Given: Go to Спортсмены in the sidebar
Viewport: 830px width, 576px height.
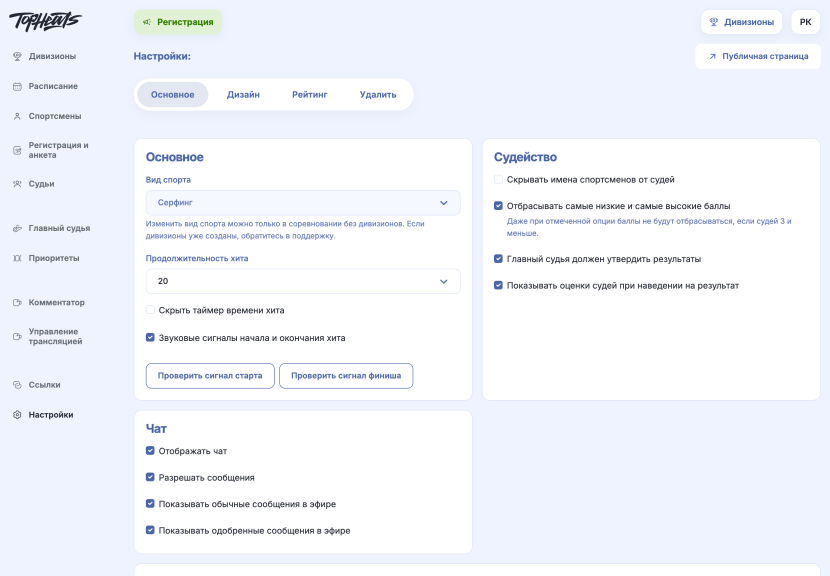Looking at the screenshot, I should [55, 116].
